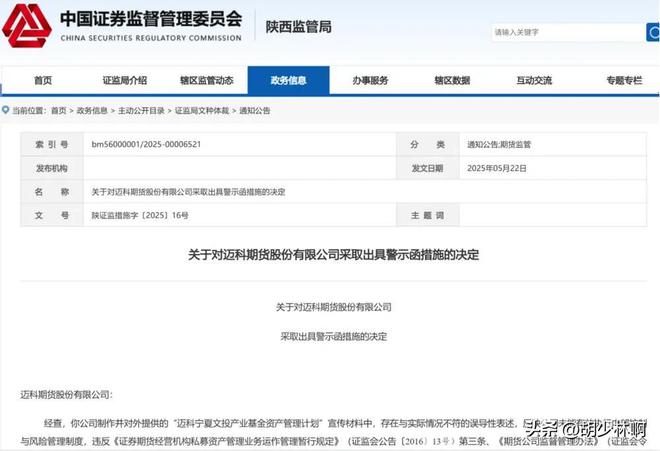Go to 政务信息 in the breadcrumb
The width and height of the screenshot is (660, 451).
tap(92, 111)
